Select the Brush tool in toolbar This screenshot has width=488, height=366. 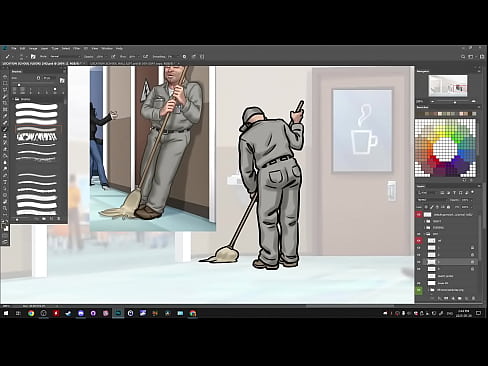[x=5, y=129]
